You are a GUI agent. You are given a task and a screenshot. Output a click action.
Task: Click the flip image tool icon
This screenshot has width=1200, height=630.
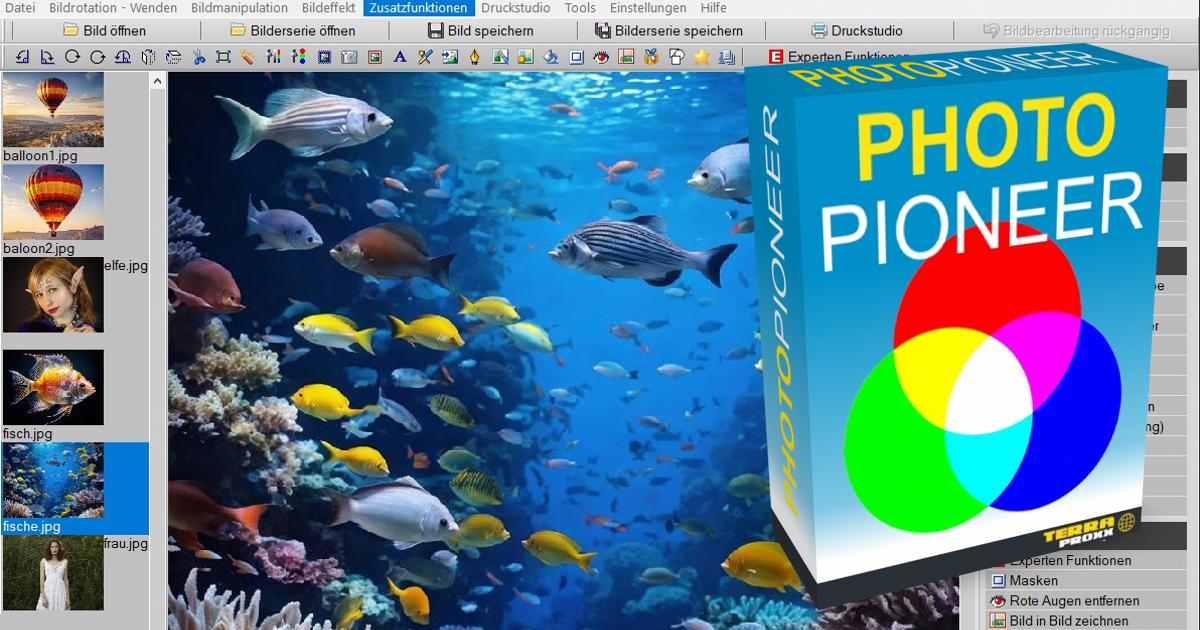[147, 57]
